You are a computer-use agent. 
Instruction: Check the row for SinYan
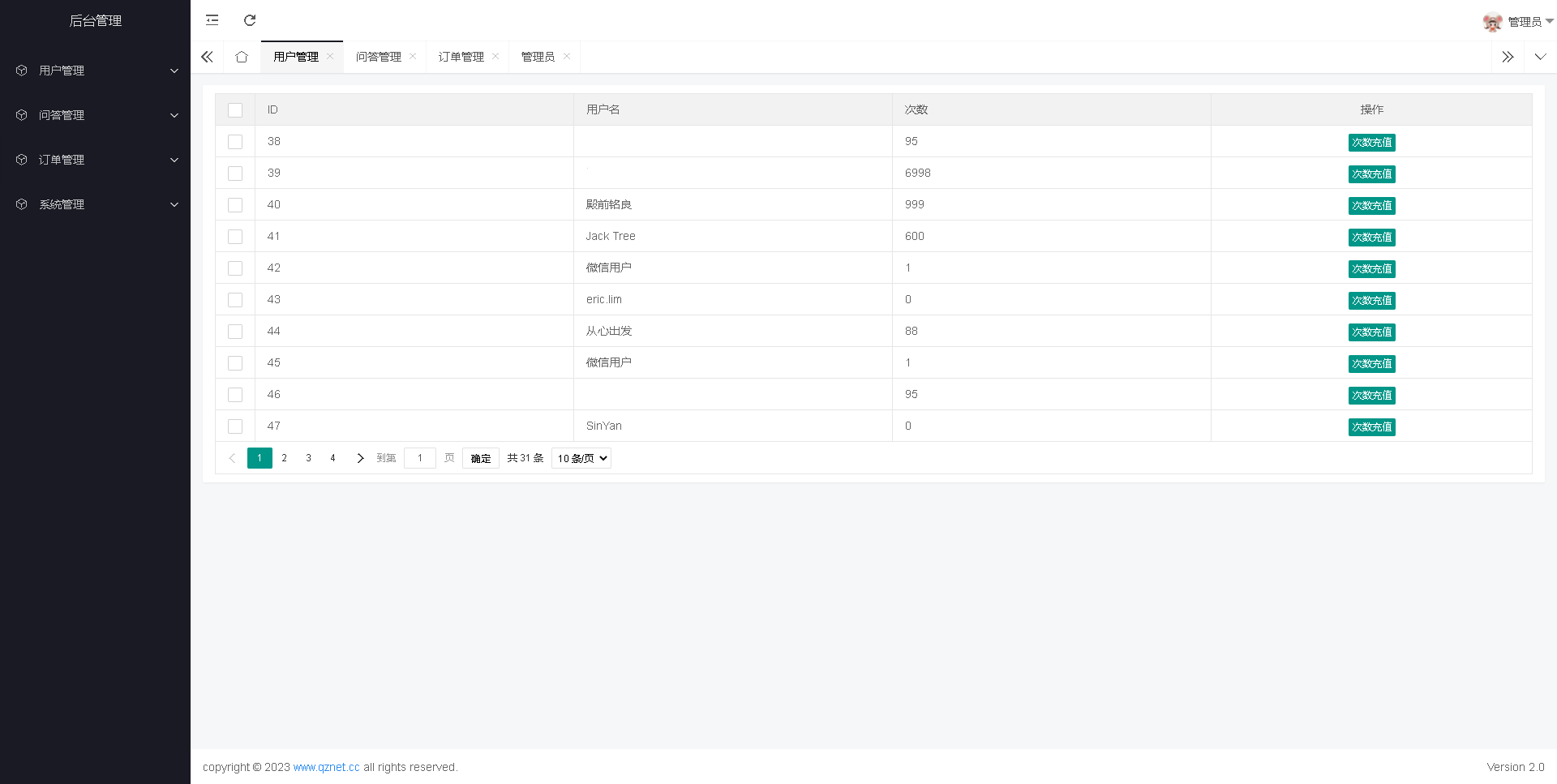coord(235,426)
